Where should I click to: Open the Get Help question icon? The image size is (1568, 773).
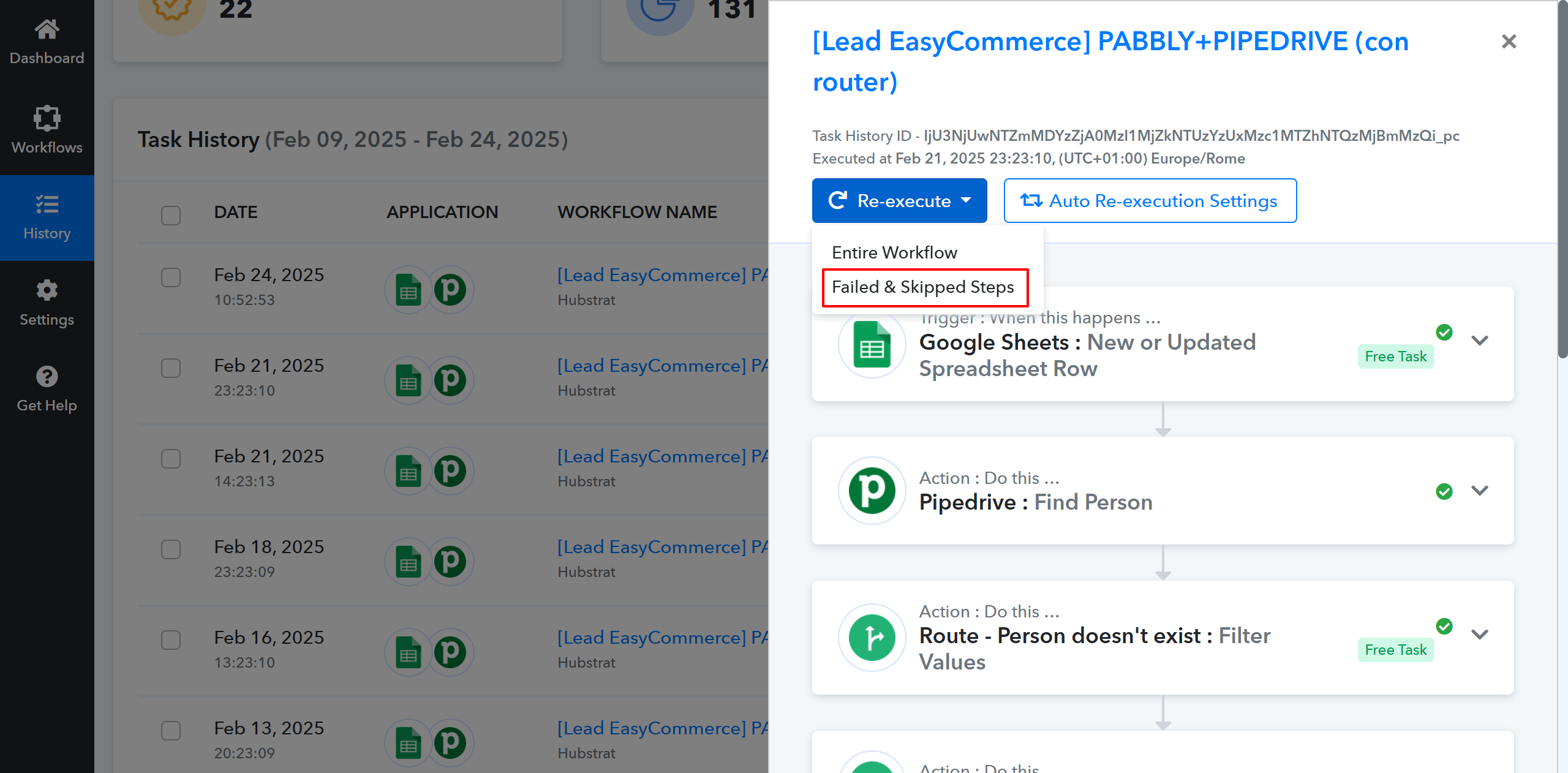[x=47, y=376]
